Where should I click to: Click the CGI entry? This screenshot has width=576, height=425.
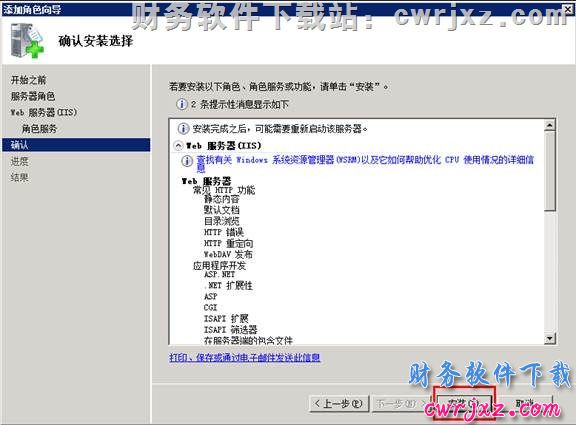[210, 307]
